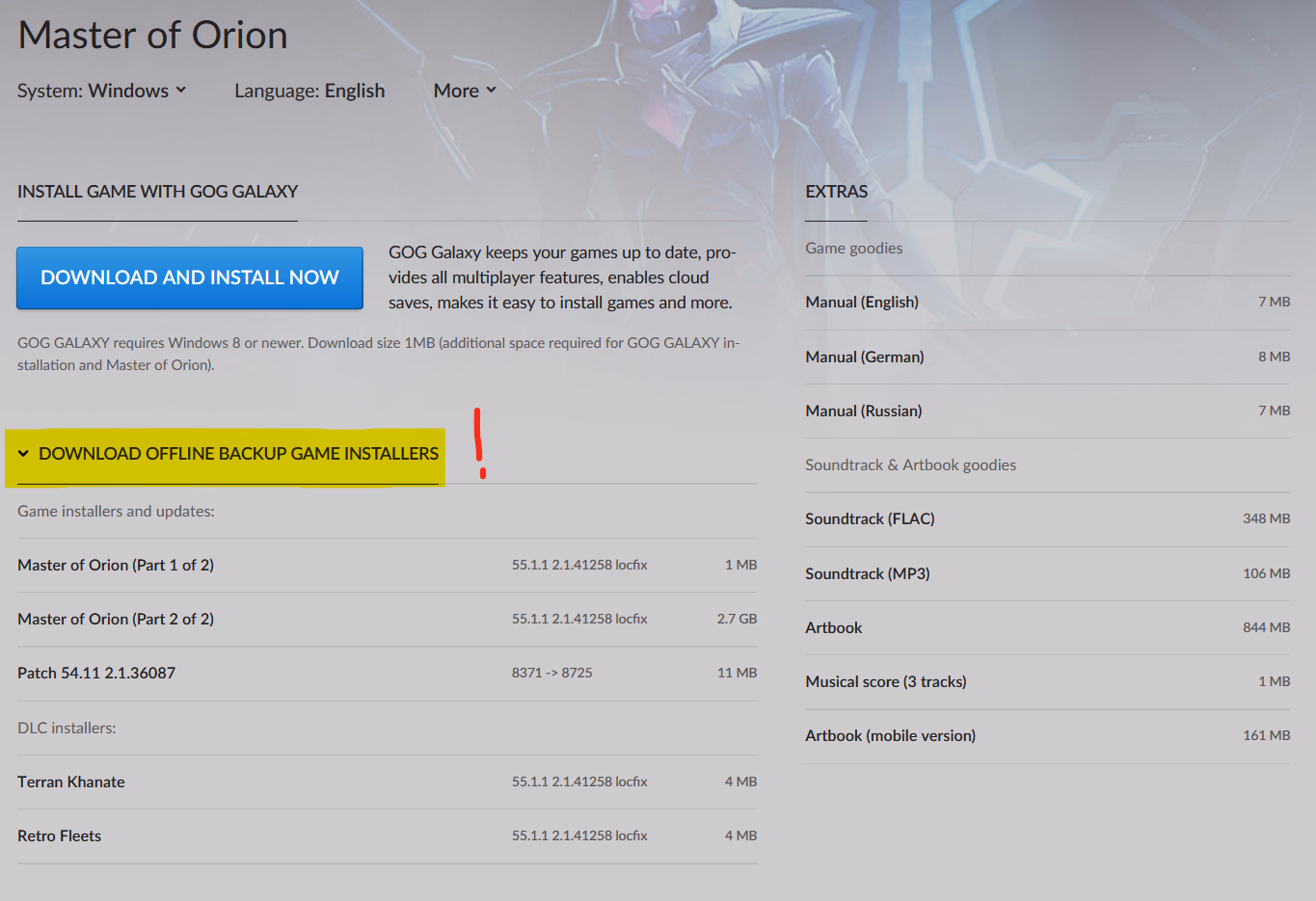Download the Artbook (mobile version)
This screenshot has width=1316, height=901.
point(890,735)
